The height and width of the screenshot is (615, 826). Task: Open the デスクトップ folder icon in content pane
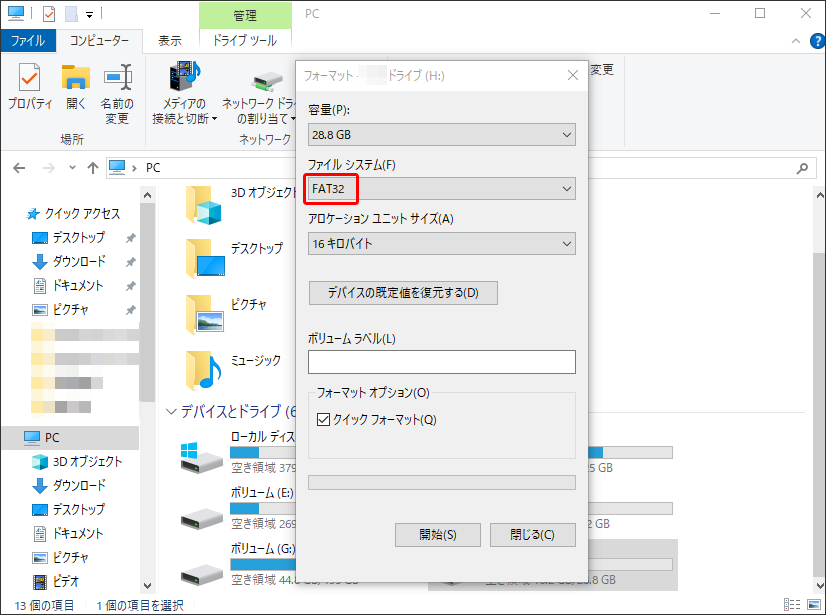click(205, 258)
